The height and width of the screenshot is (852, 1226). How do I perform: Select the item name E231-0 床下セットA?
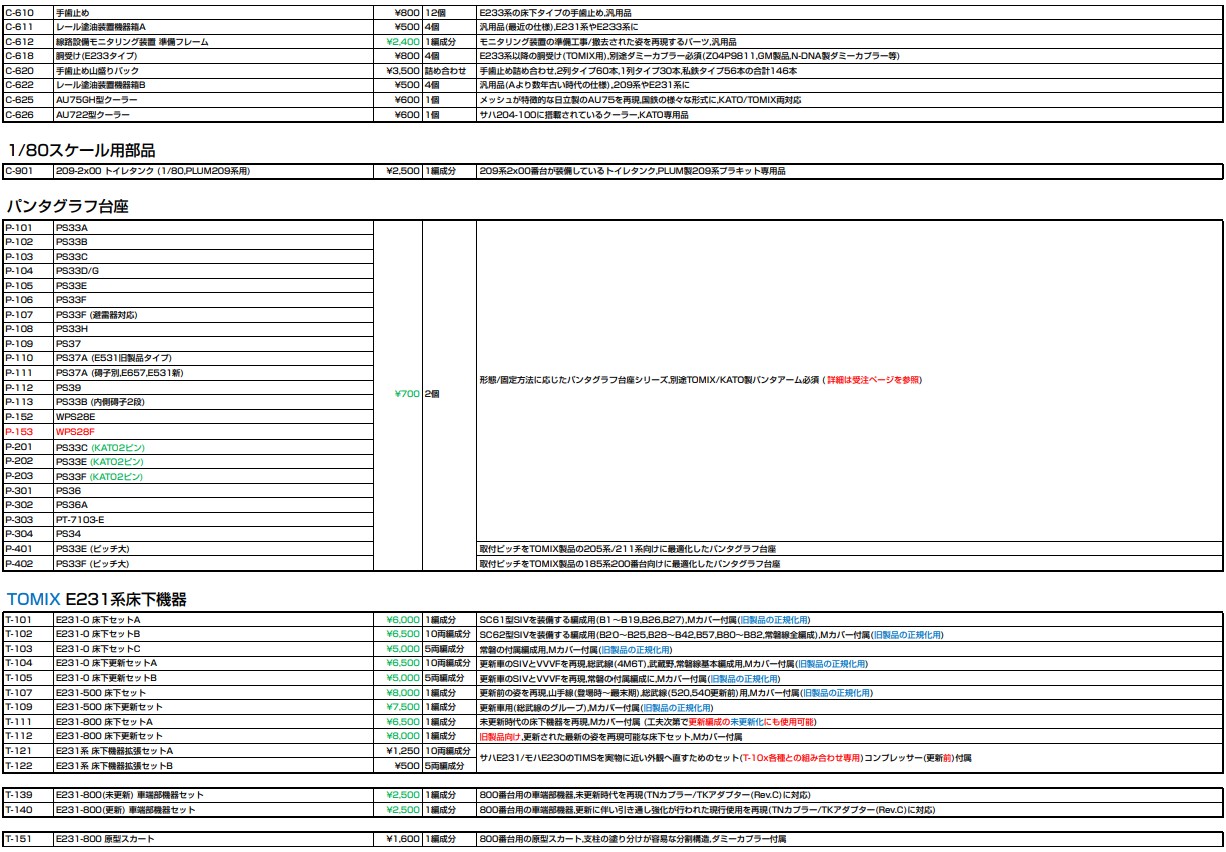98,620
